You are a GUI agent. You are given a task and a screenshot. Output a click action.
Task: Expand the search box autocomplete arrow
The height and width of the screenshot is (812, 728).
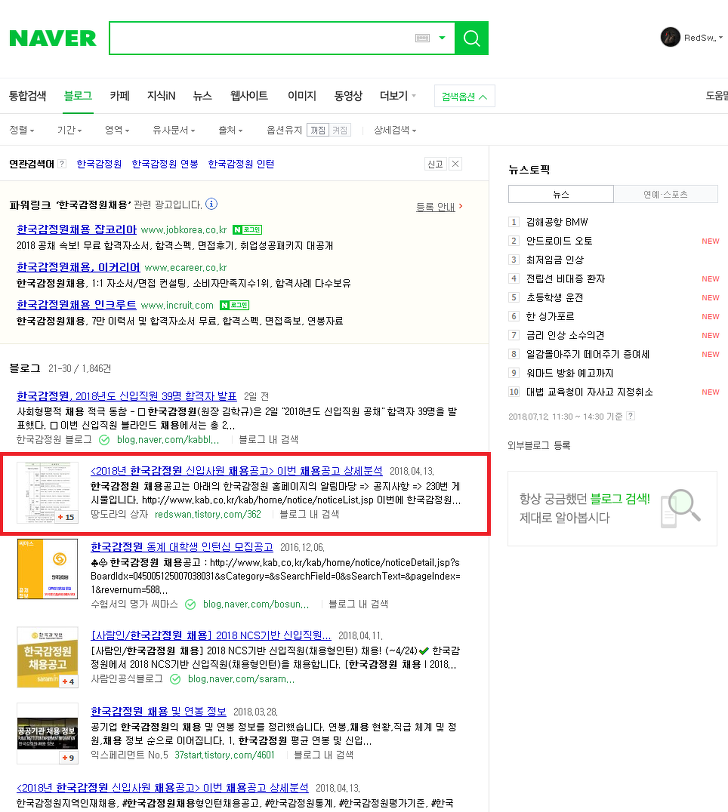point(442,38)
